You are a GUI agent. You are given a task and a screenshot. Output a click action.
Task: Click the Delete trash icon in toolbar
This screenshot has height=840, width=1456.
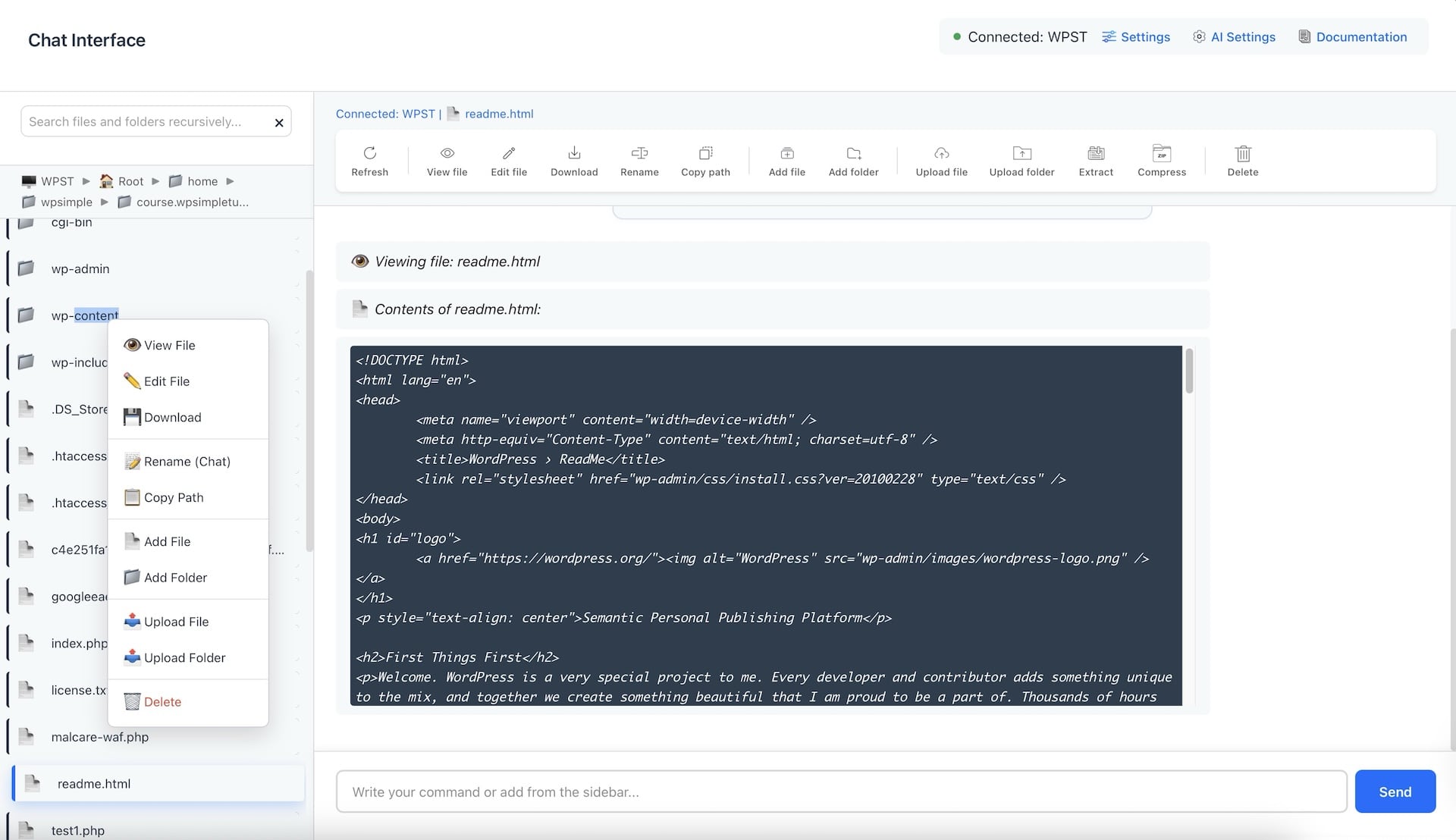(1243, 153)
